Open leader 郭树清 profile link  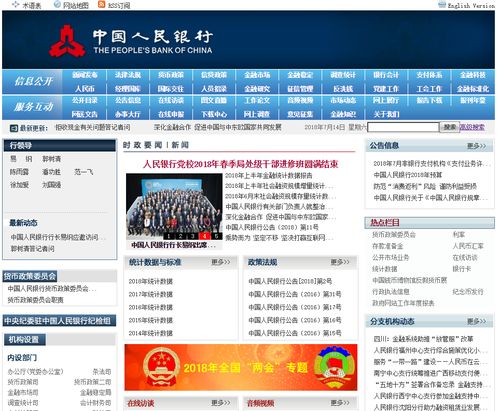(51, 159)
